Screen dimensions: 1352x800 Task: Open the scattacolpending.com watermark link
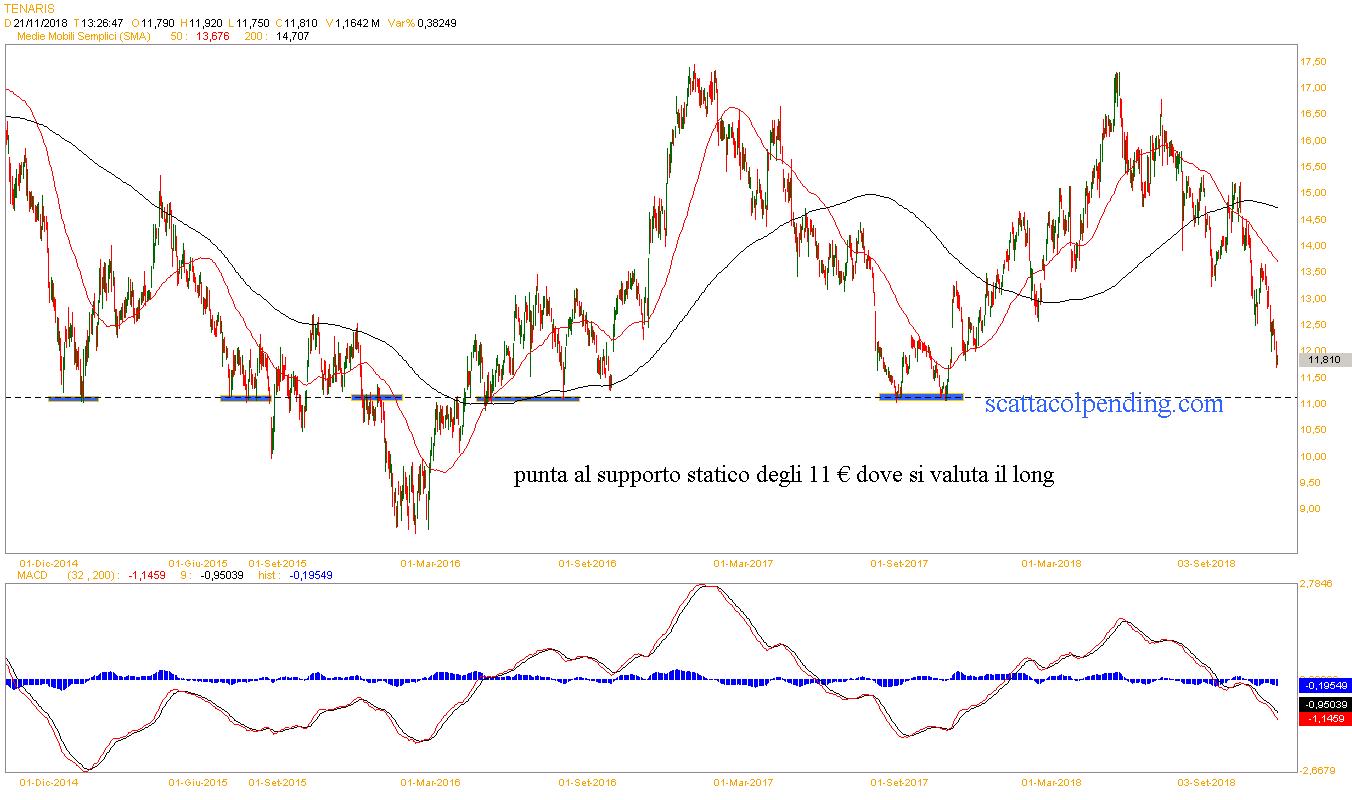click(1103, 404)
